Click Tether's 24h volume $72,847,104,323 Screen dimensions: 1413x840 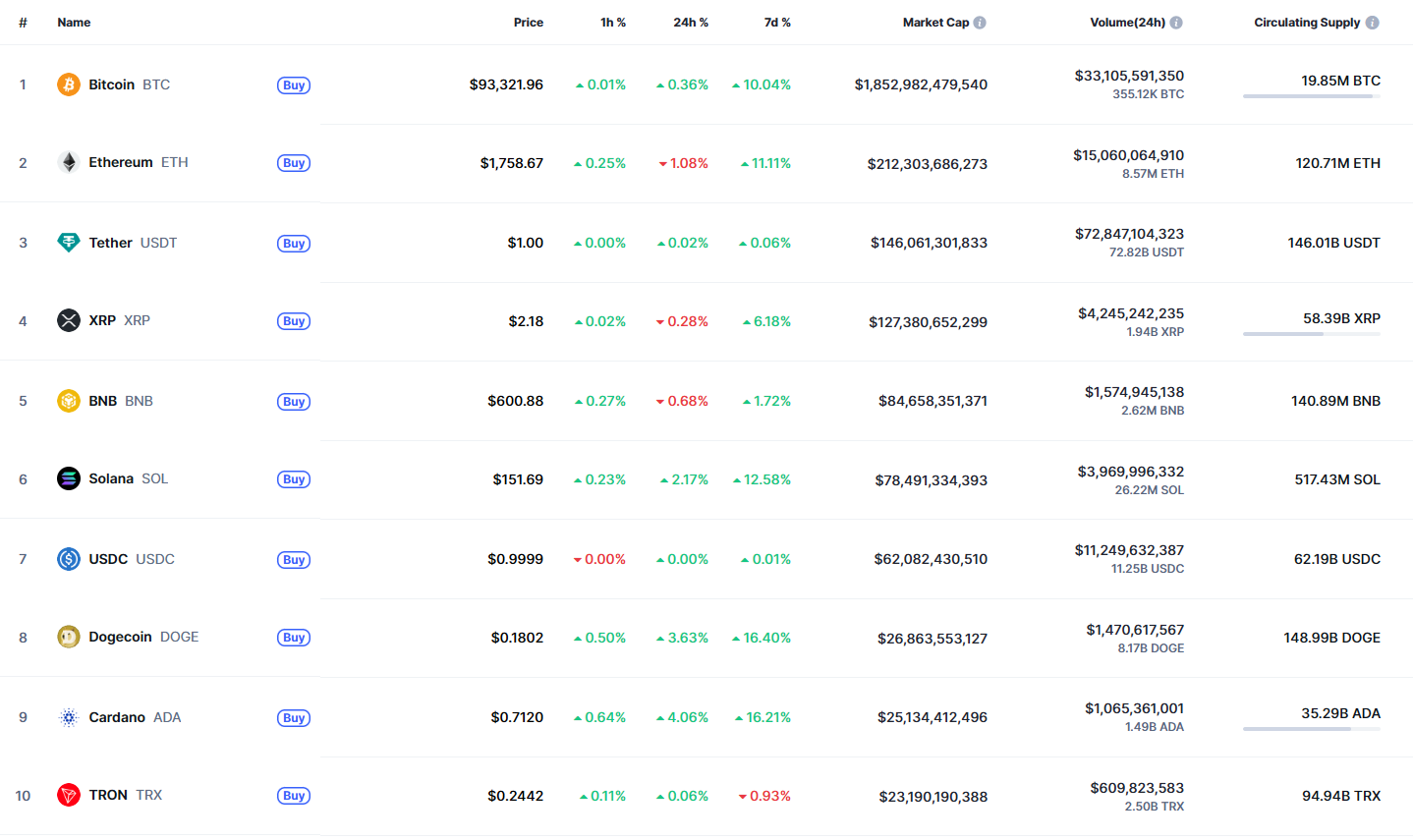pyautogui.click(x=1129, y=234)
